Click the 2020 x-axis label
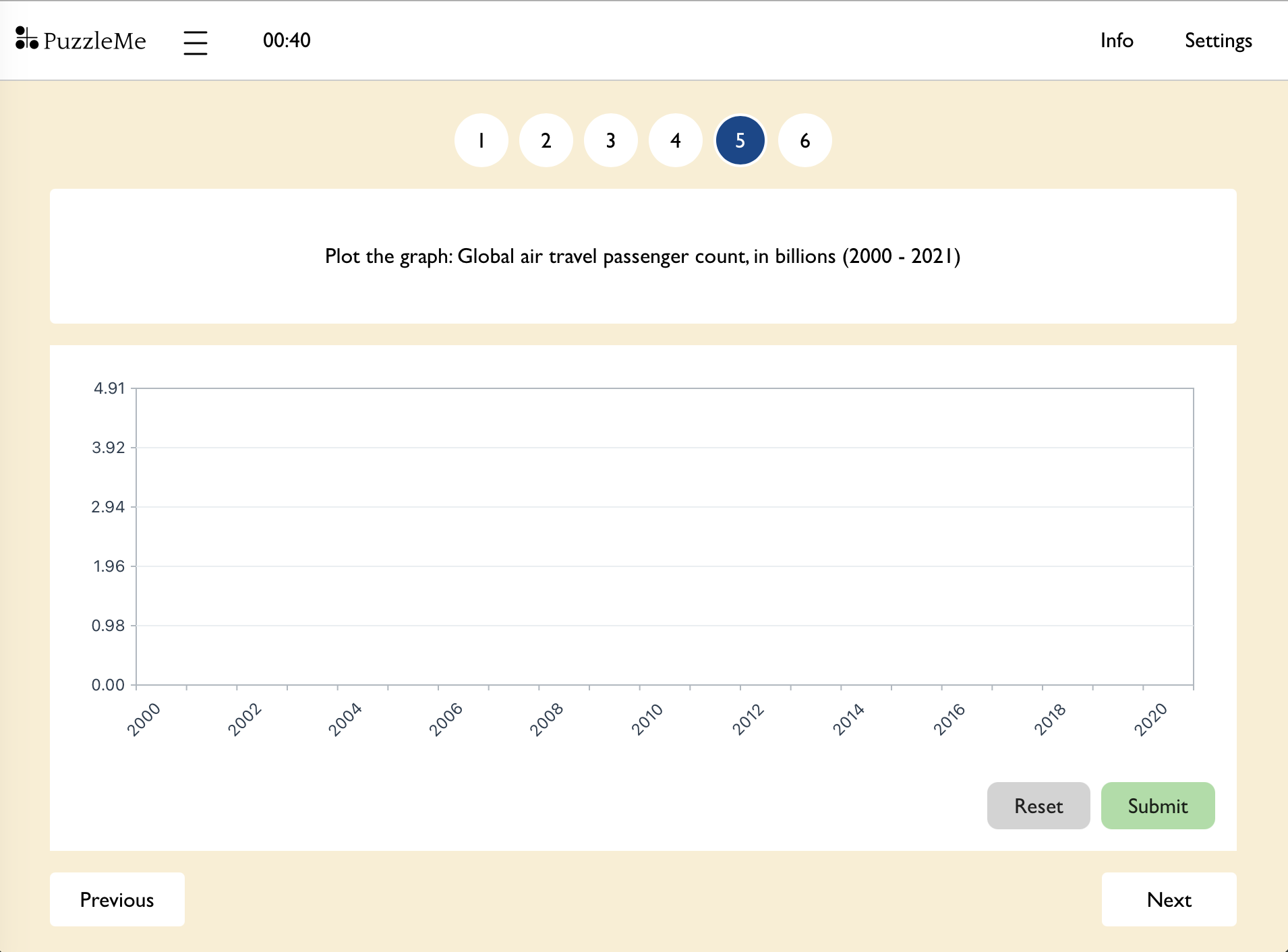This screenshot has width=1288, height=952. pos(1150,719)
